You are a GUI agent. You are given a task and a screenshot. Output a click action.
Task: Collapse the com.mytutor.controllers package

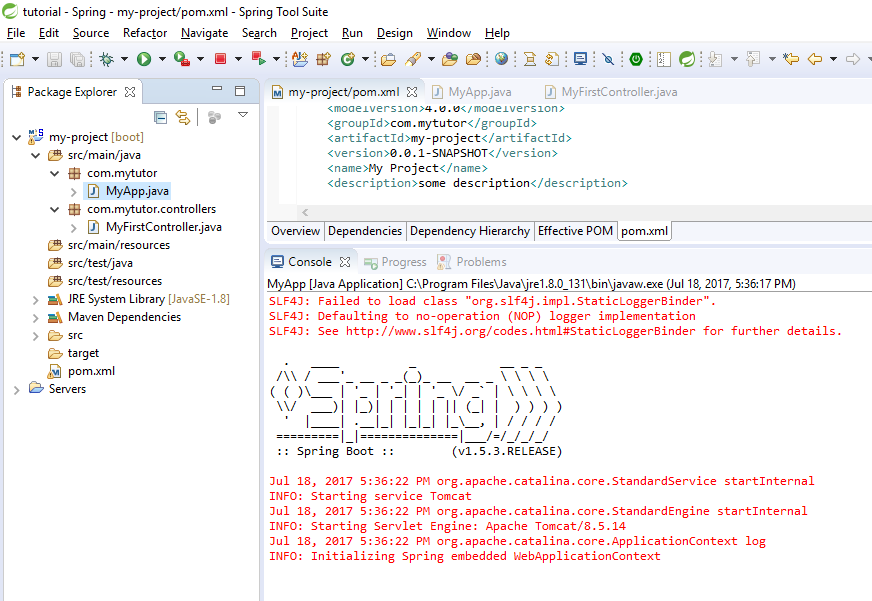coord(54,210)
